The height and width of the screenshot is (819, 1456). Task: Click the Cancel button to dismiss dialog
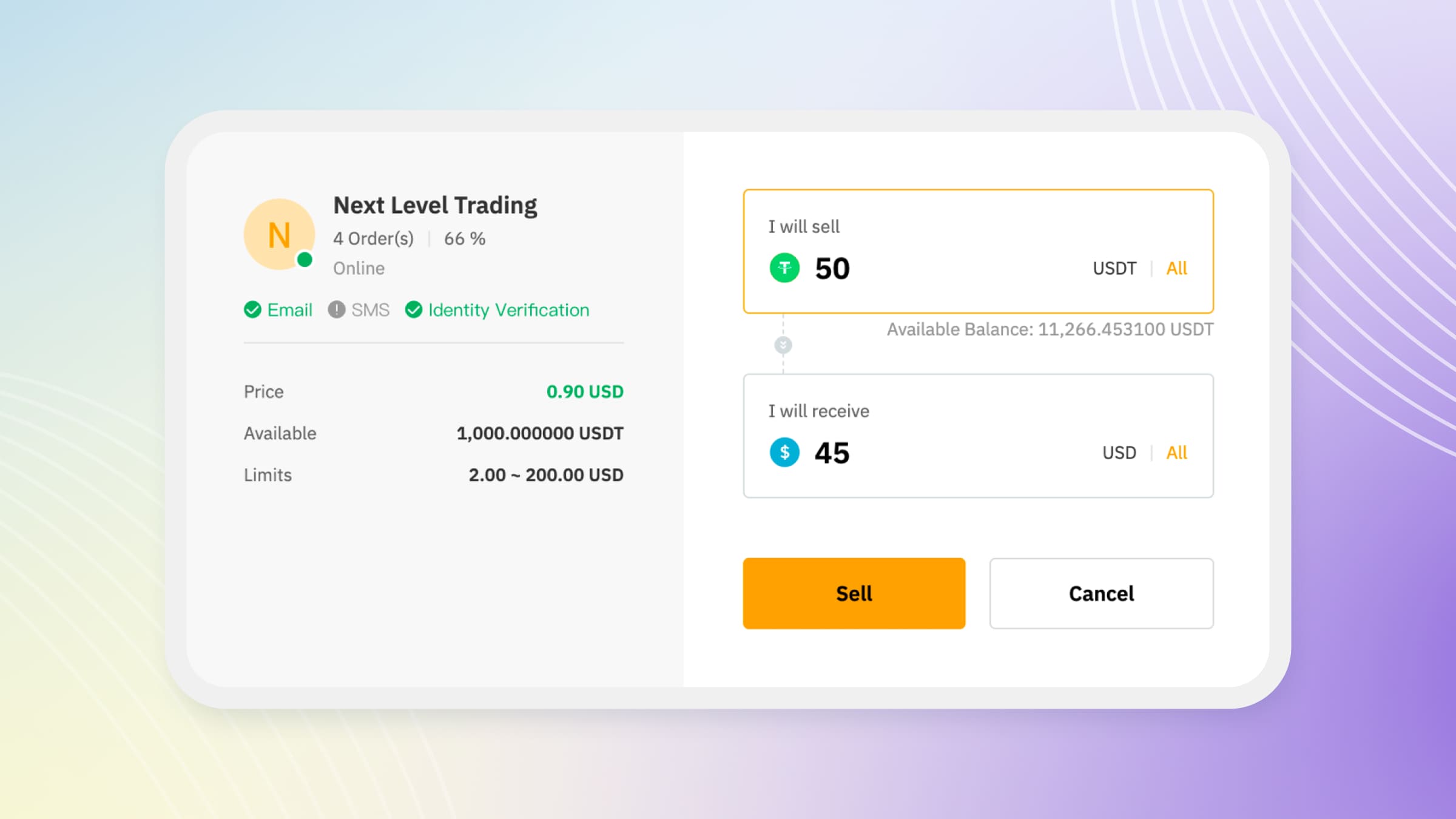1100,592
